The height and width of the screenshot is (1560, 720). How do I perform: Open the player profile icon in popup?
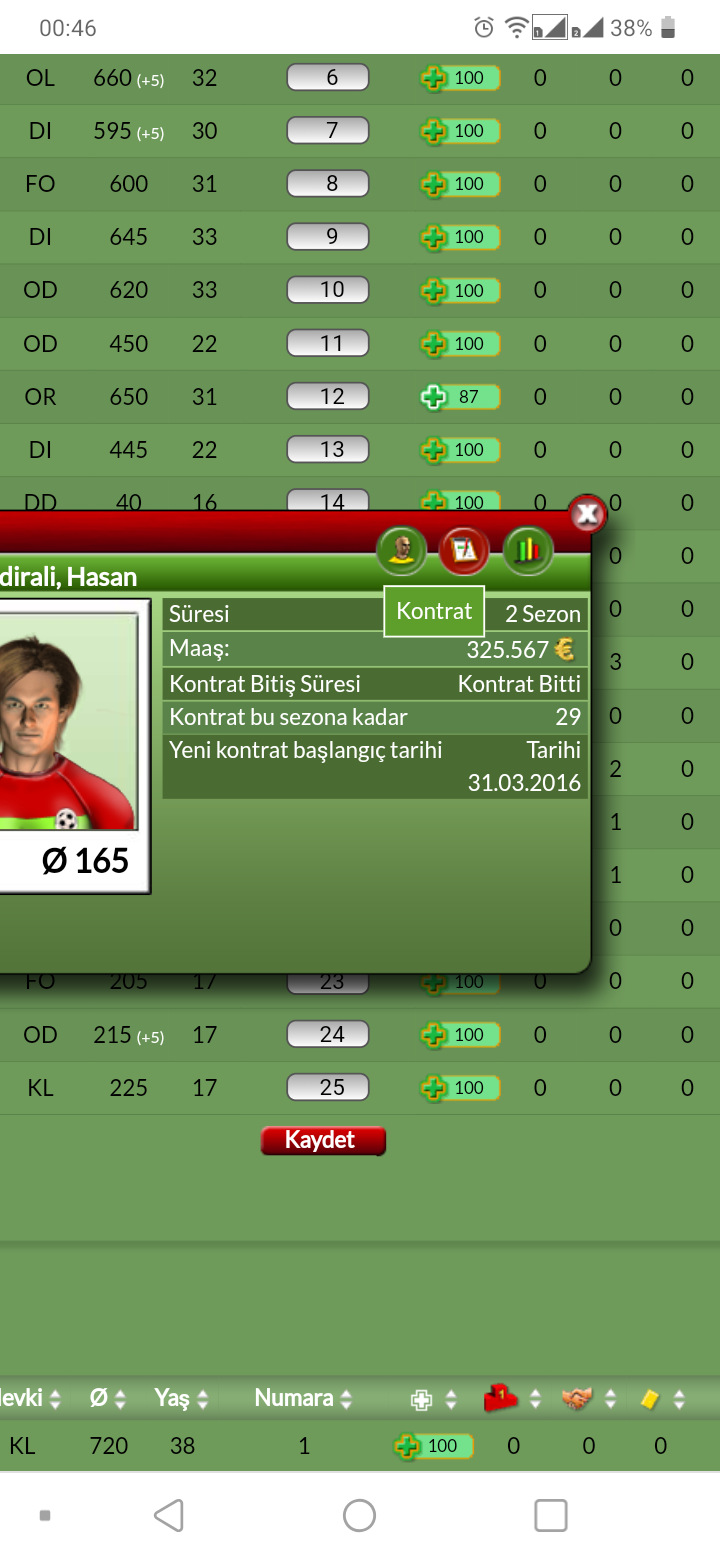pos(402,549)
